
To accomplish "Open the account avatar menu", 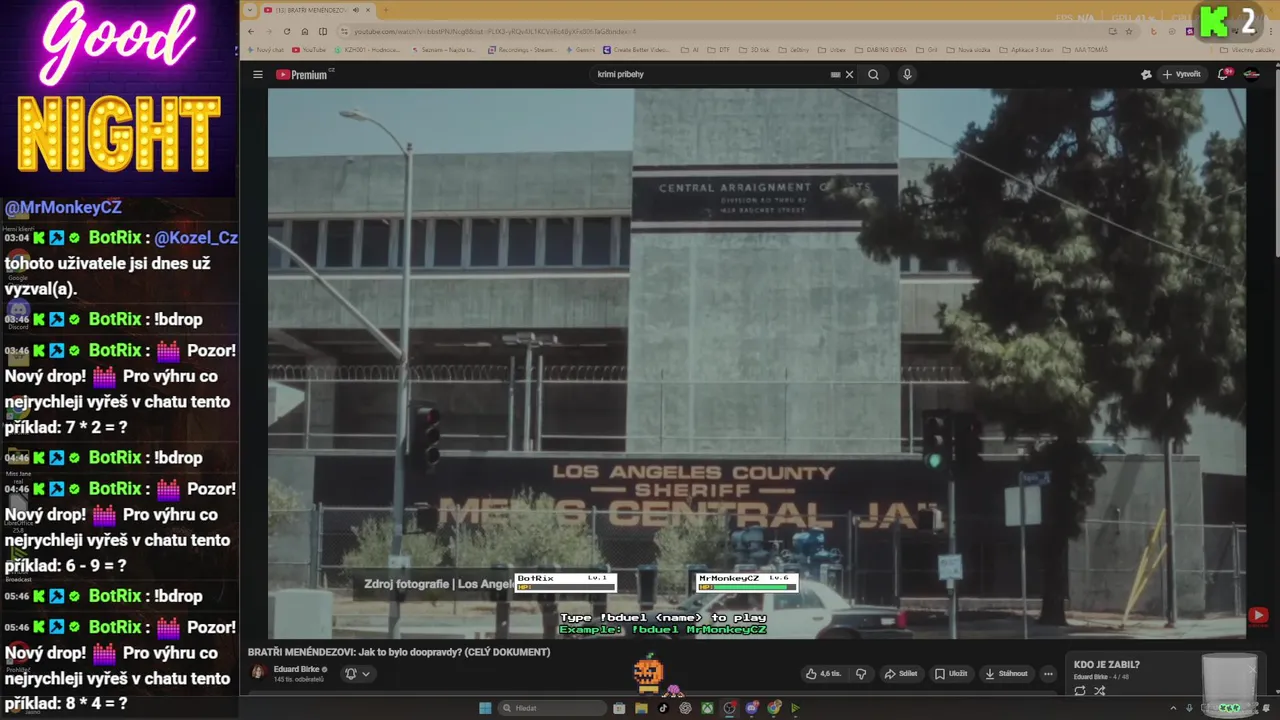I will pyautogui.click(x=1252, y=74).
